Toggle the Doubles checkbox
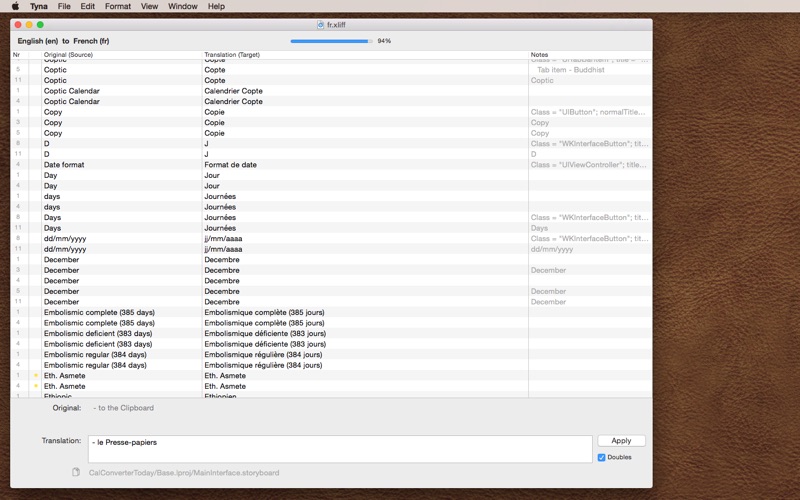Image resolution: width=800 pixels, height=500 pixels. pos(602,458)
